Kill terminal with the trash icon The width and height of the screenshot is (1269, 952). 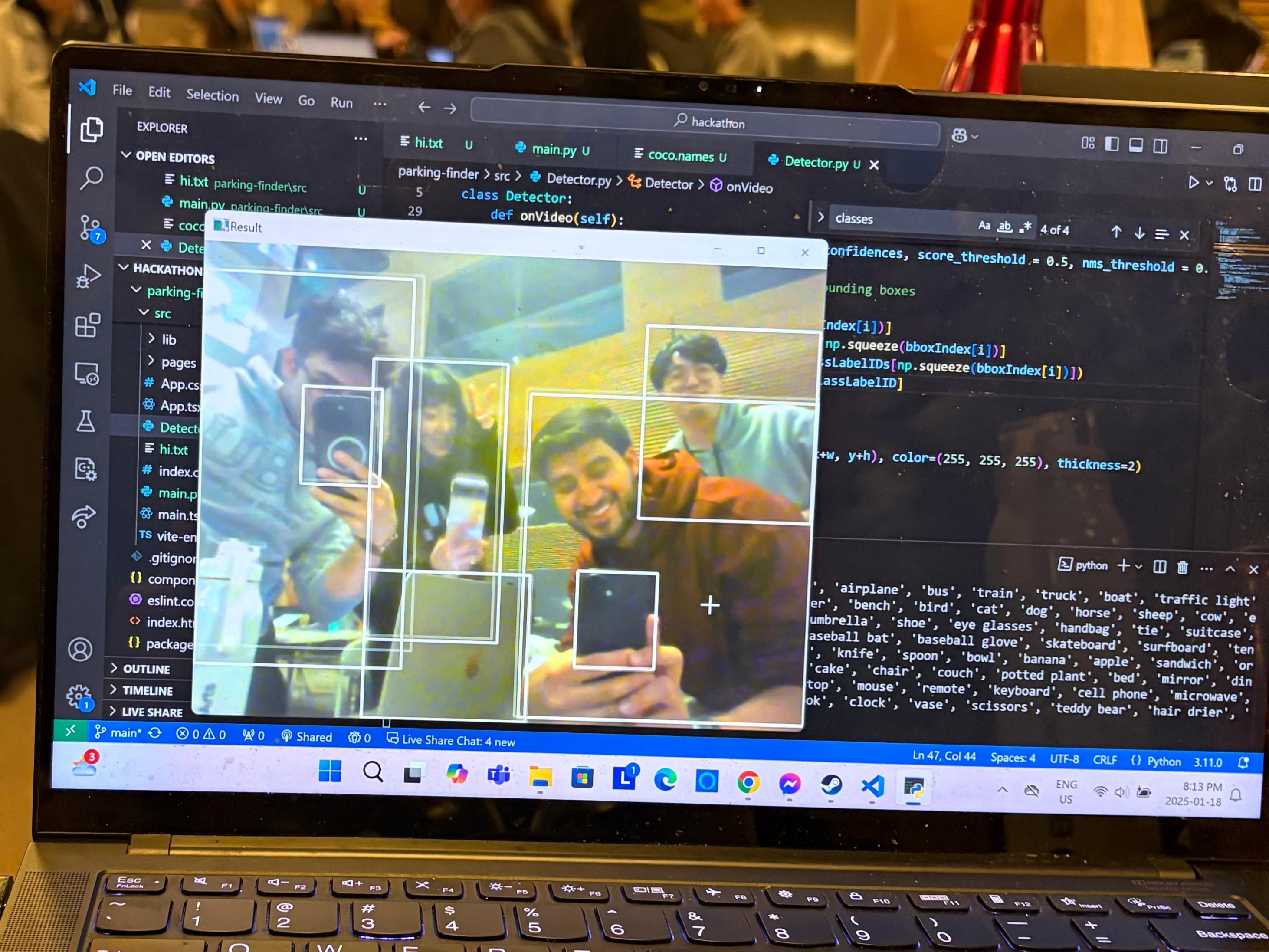coord(1182,568)
